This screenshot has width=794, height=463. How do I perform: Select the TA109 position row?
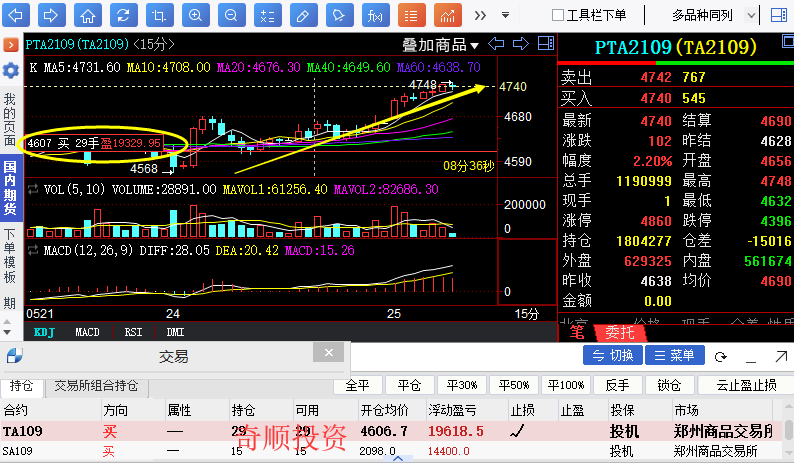click(390, 431)
